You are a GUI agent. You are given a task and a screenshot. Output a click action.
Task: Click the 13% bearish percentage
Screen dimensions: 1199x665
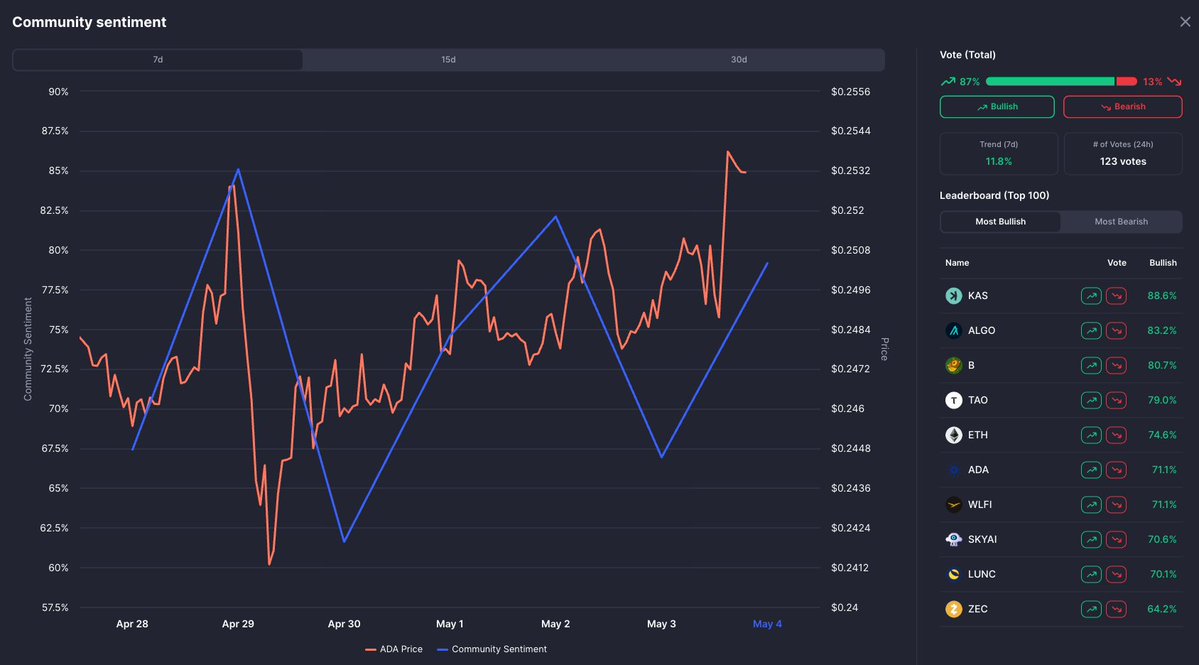click(1152, 82)
